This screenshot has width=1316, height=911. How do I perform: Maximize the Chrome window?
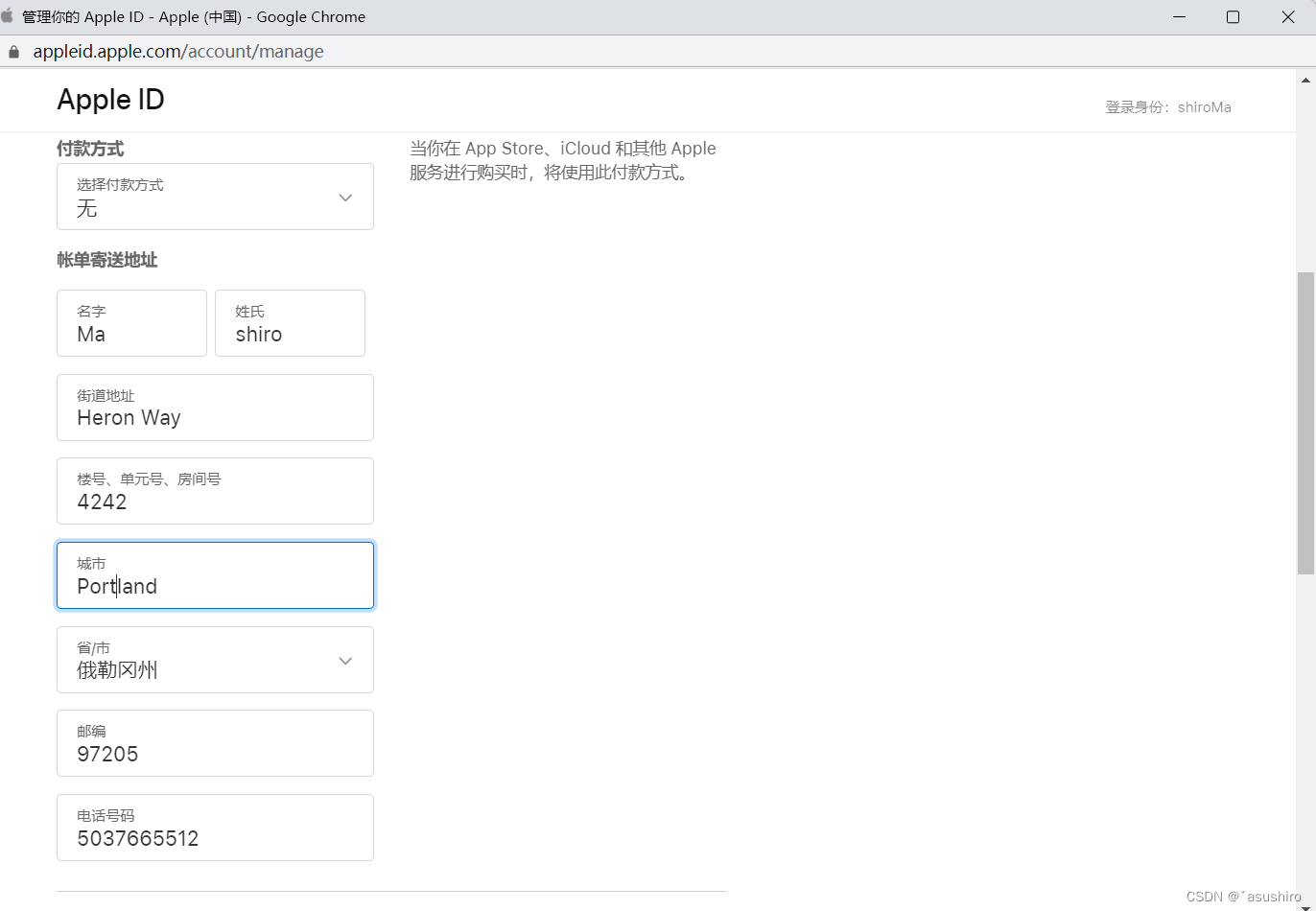tap(1234, 17)
